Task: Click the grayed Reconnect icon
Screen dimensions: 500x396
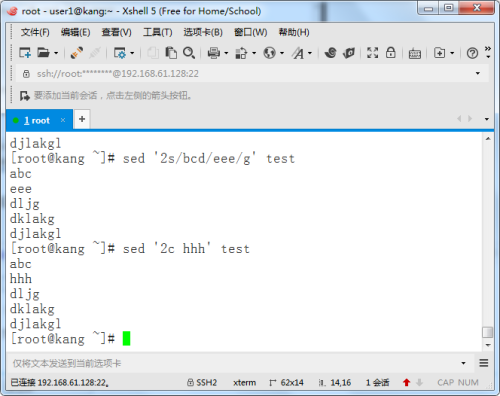Action: tap(95, 53)
